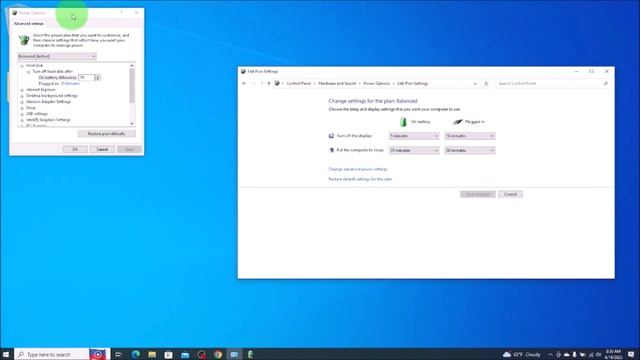Expand the Internet Explorer settings node
The height and width of the screenshot is (360, 640).
(22, 90)
